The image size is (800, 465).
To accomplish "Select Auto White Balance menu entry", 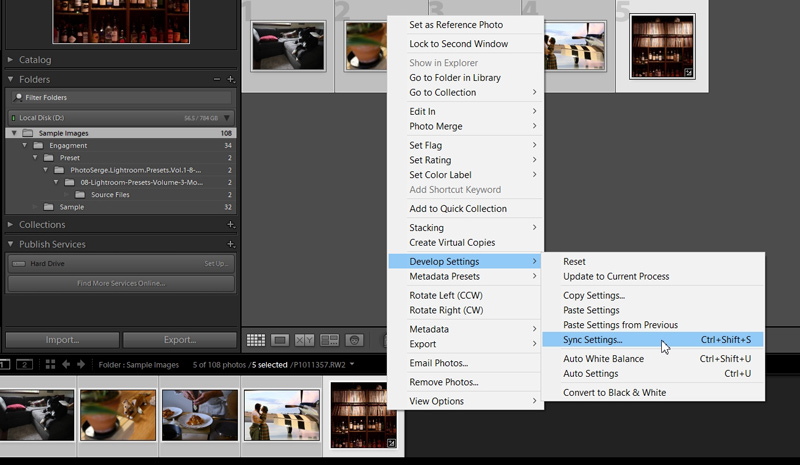I will [603, 358].
